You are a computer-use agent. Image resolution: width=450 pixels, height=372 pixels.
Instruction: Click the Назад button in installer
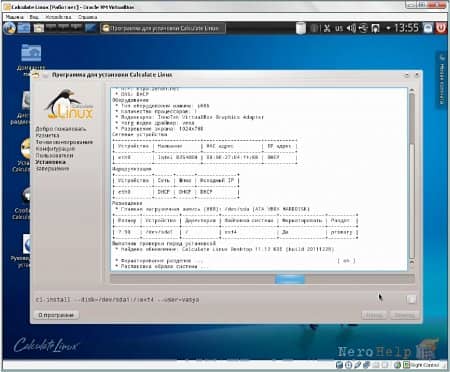[374, 315]
